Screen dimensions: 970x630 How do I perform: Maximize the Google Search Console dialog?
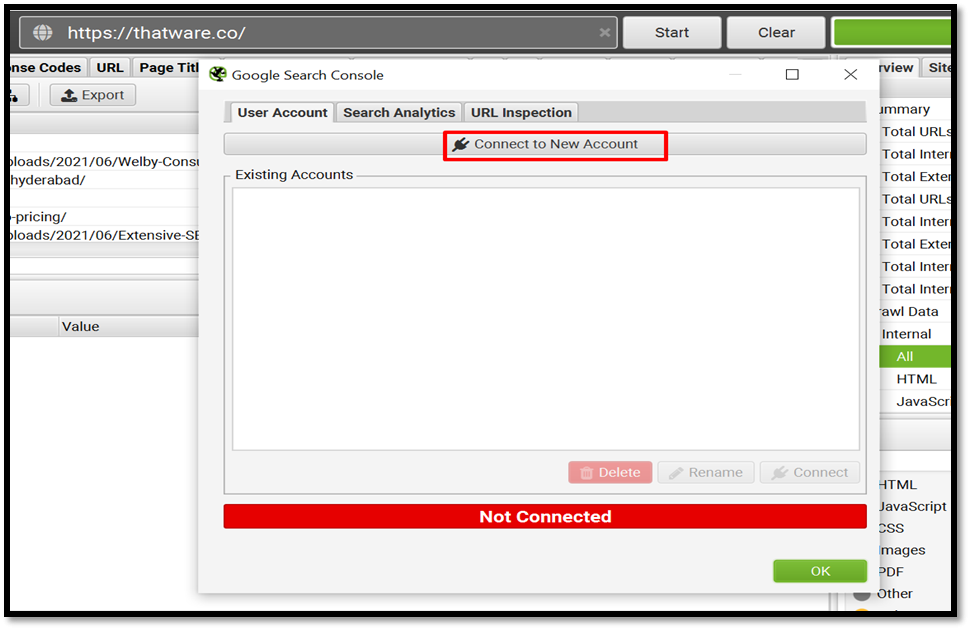pos(792,74)
